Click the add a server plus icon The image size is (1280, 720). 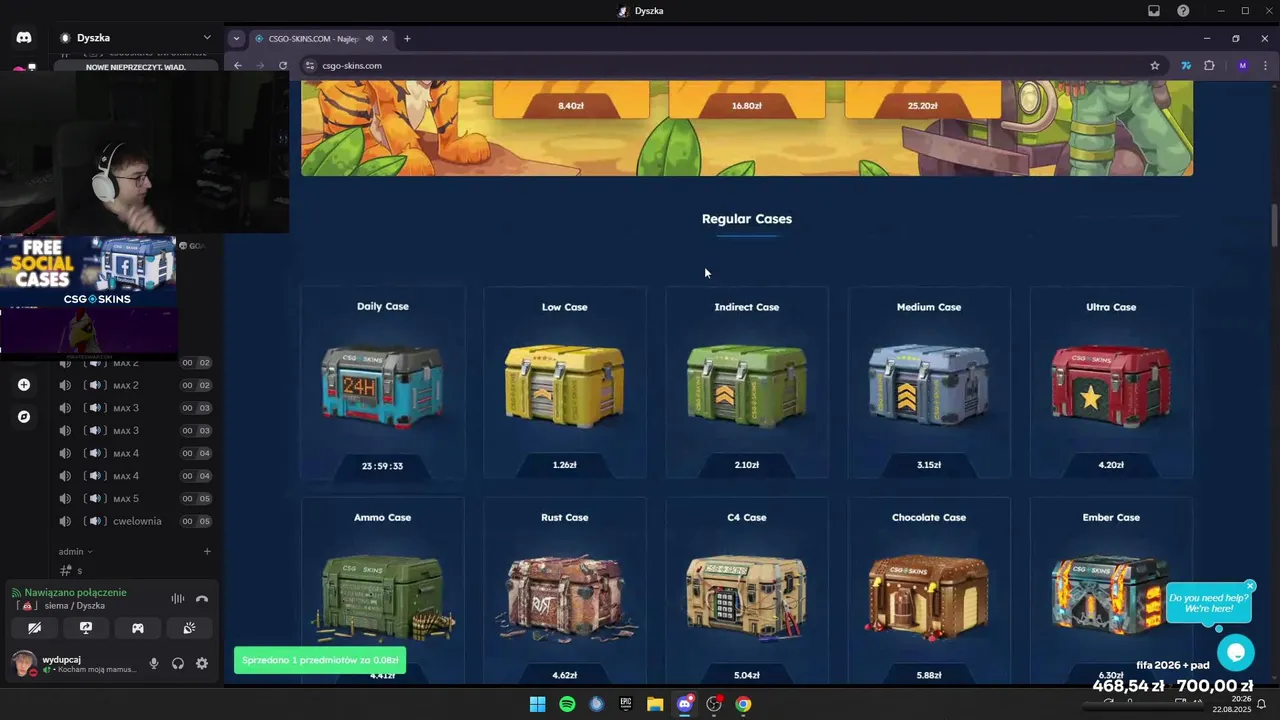(24, 385)
